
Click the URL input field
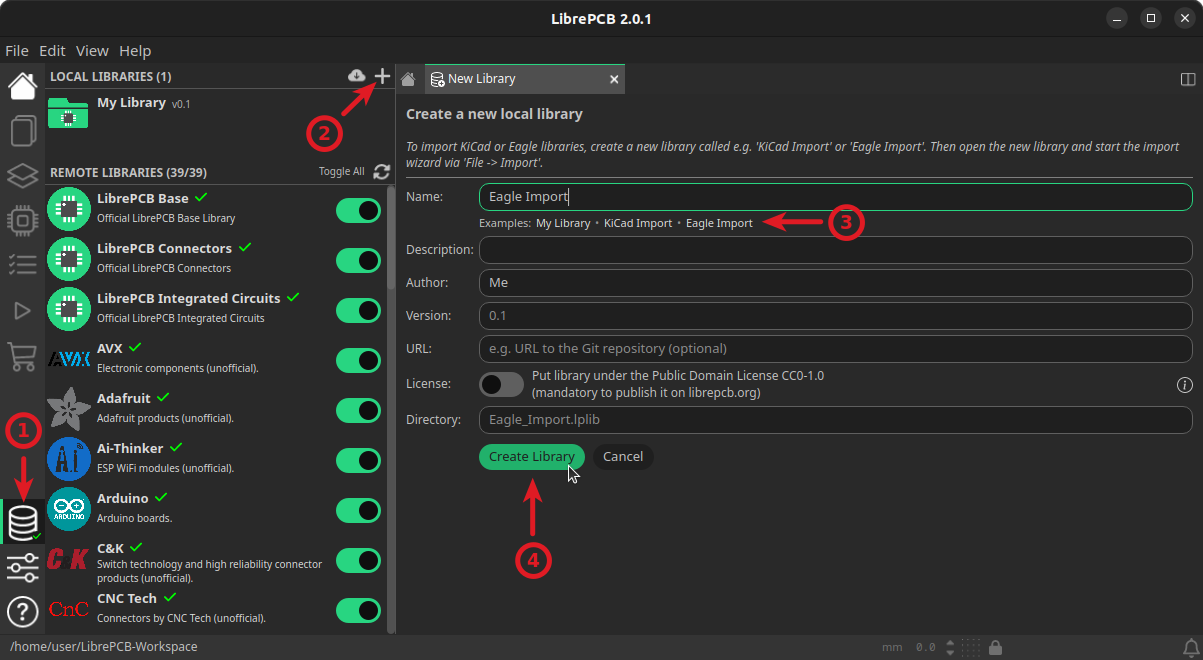tap(836, 348)
